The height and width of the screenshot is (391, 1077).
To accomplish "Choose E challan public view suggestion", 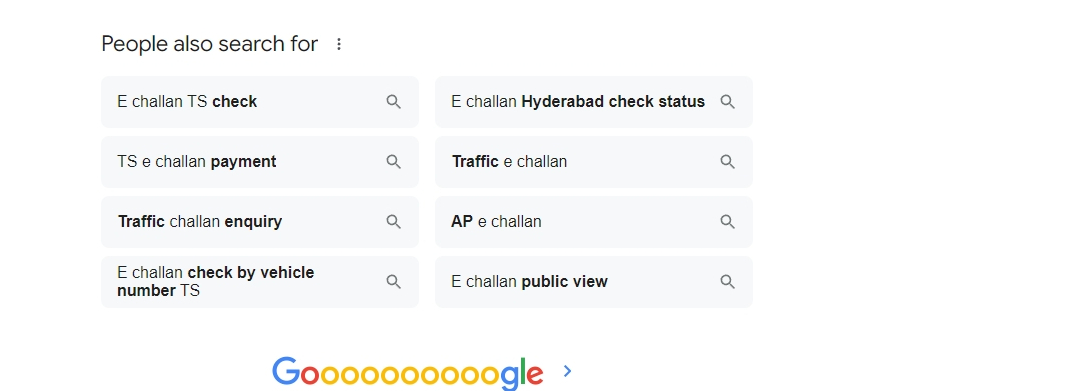I will pyautogui.click(x=593, y=282).
